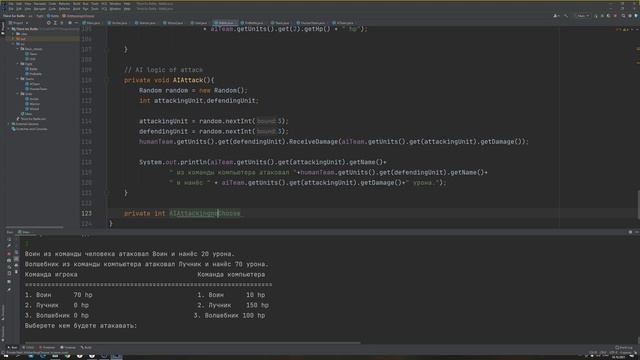Collapse all icon in Project panel header
This screenshot has height=360, width=640.
point(62,23)
